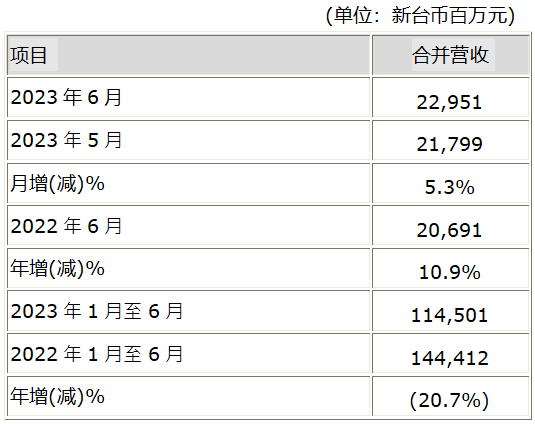
Task: Click the unit note 新台币百万元
Action: pyautogui.click(x=450, y=16)
